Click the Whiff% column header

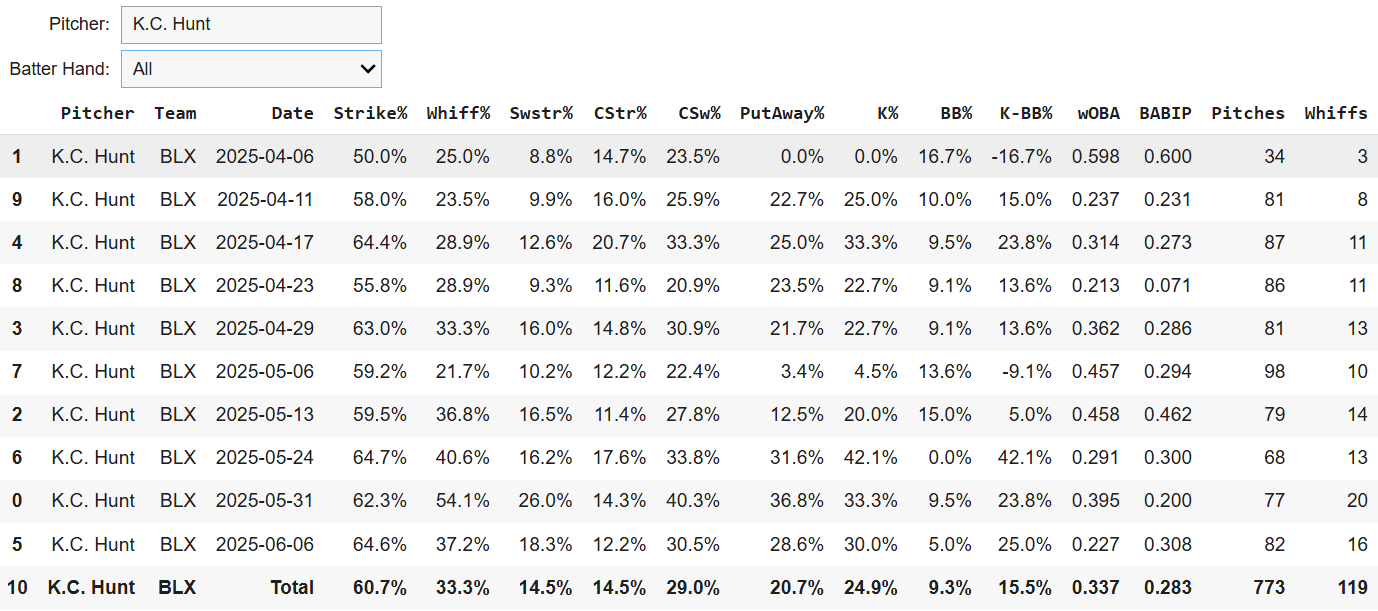458,113
